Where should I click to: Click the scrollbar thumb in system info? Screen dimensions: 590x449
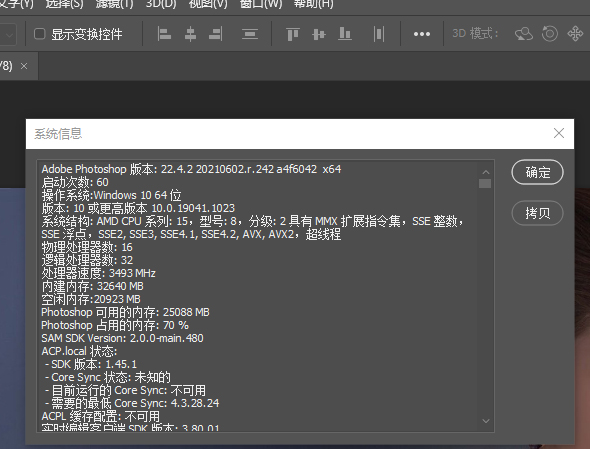click(x=485, y=183)
